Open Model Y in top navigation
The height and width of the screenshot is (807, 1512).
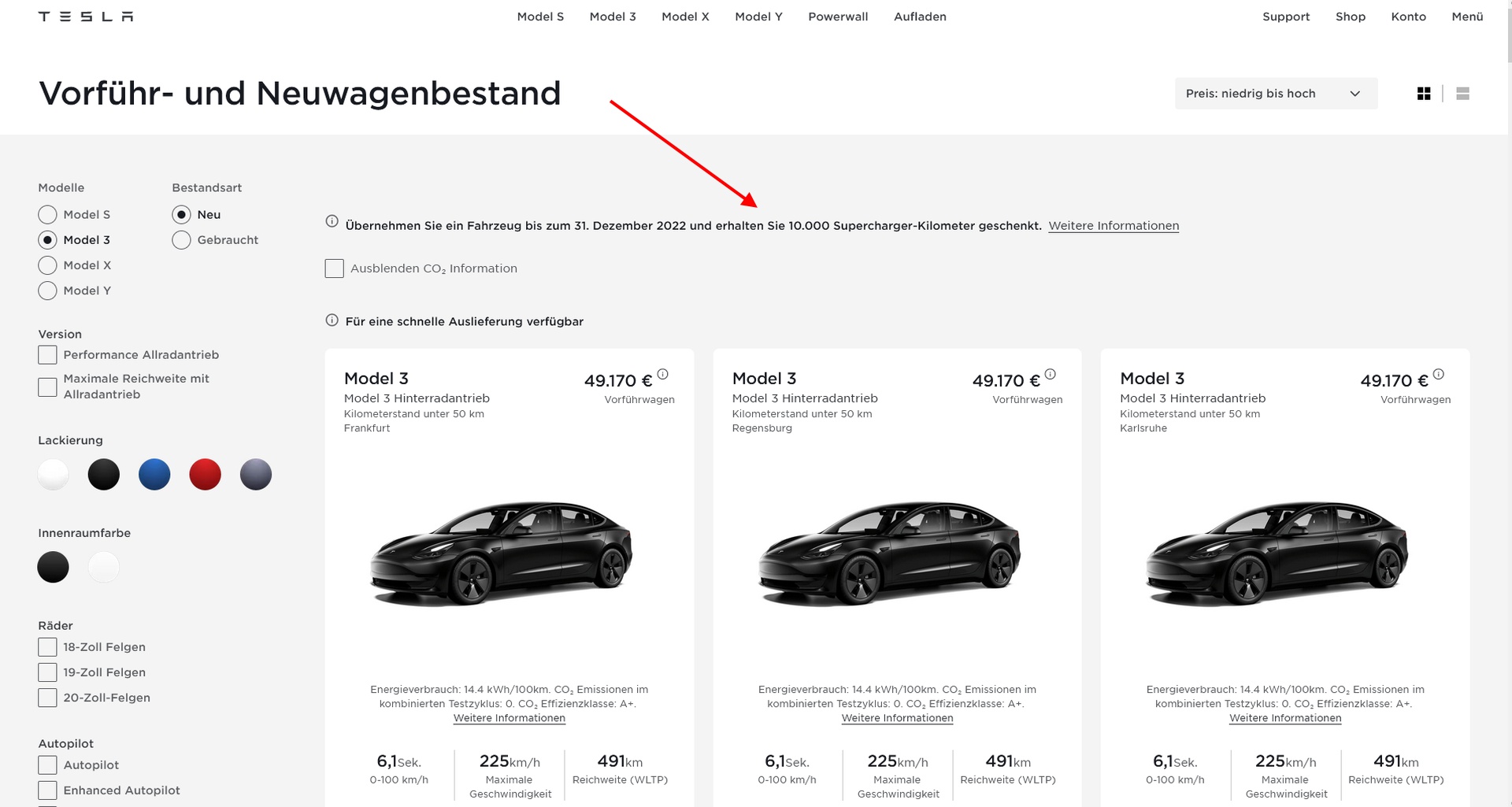758,17
